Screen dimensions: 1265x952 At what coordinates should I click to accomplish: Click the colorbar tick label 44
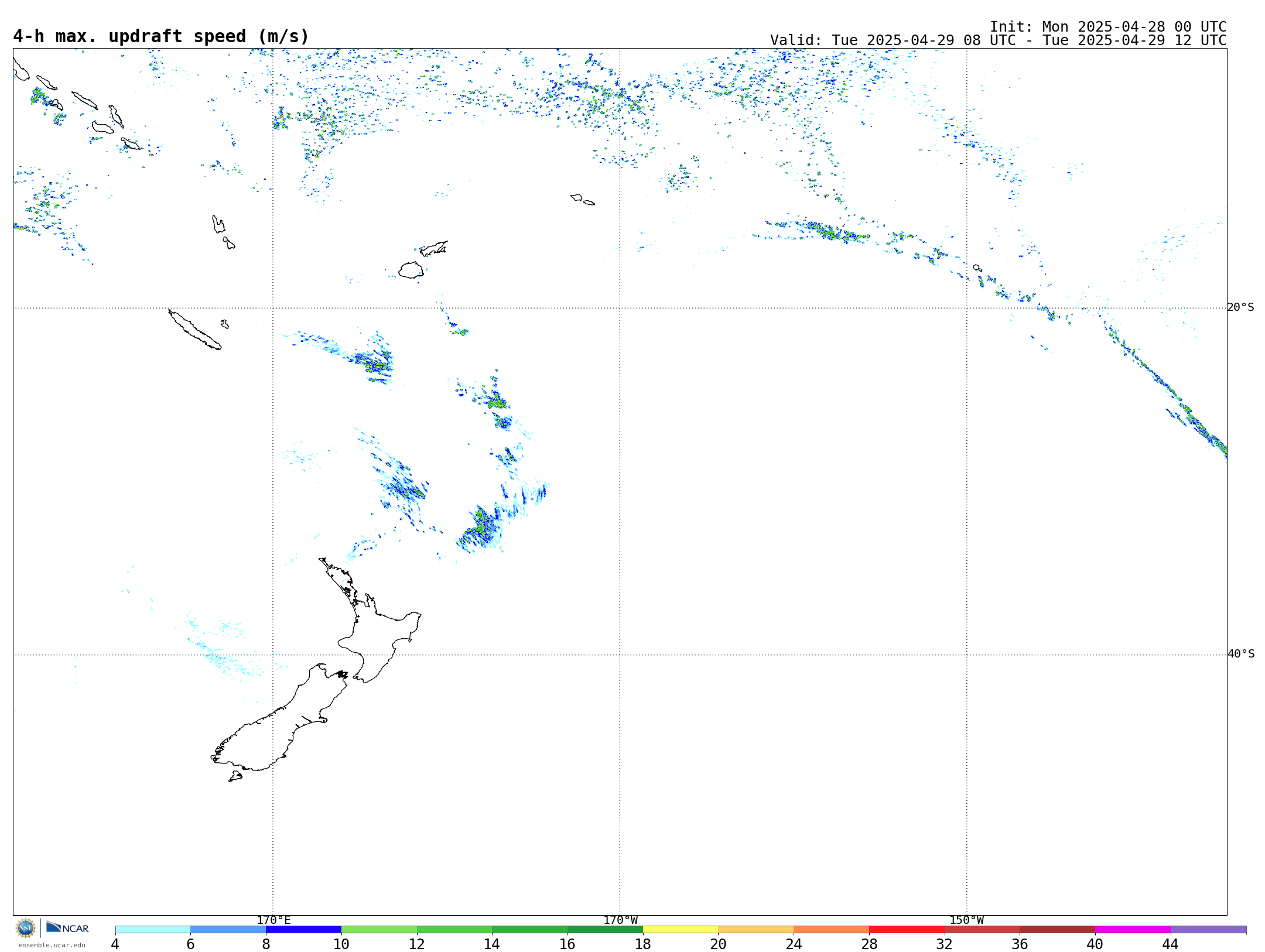point(1171,944)
